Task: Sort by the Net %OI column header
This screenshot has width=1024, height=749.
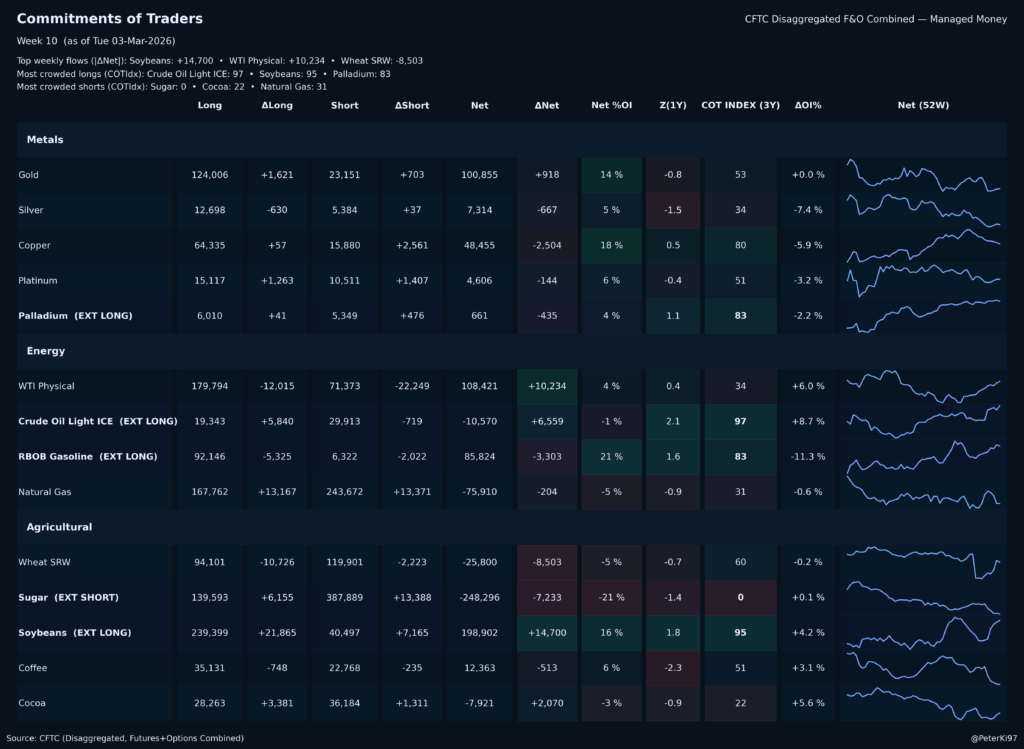Action: 611,105
